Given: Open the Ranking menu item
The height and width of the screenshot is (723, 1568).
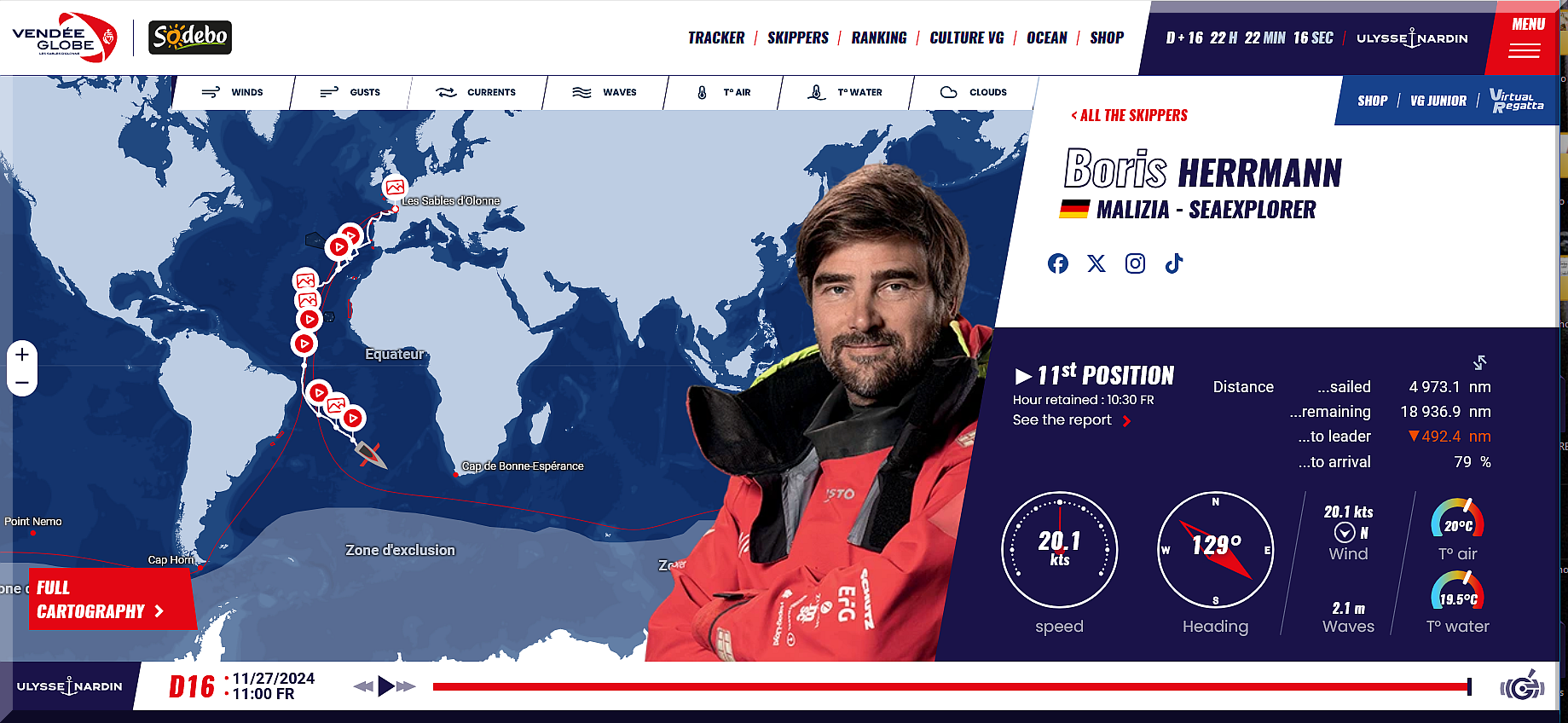Looking at the screenshot, I should coord(878,38).
